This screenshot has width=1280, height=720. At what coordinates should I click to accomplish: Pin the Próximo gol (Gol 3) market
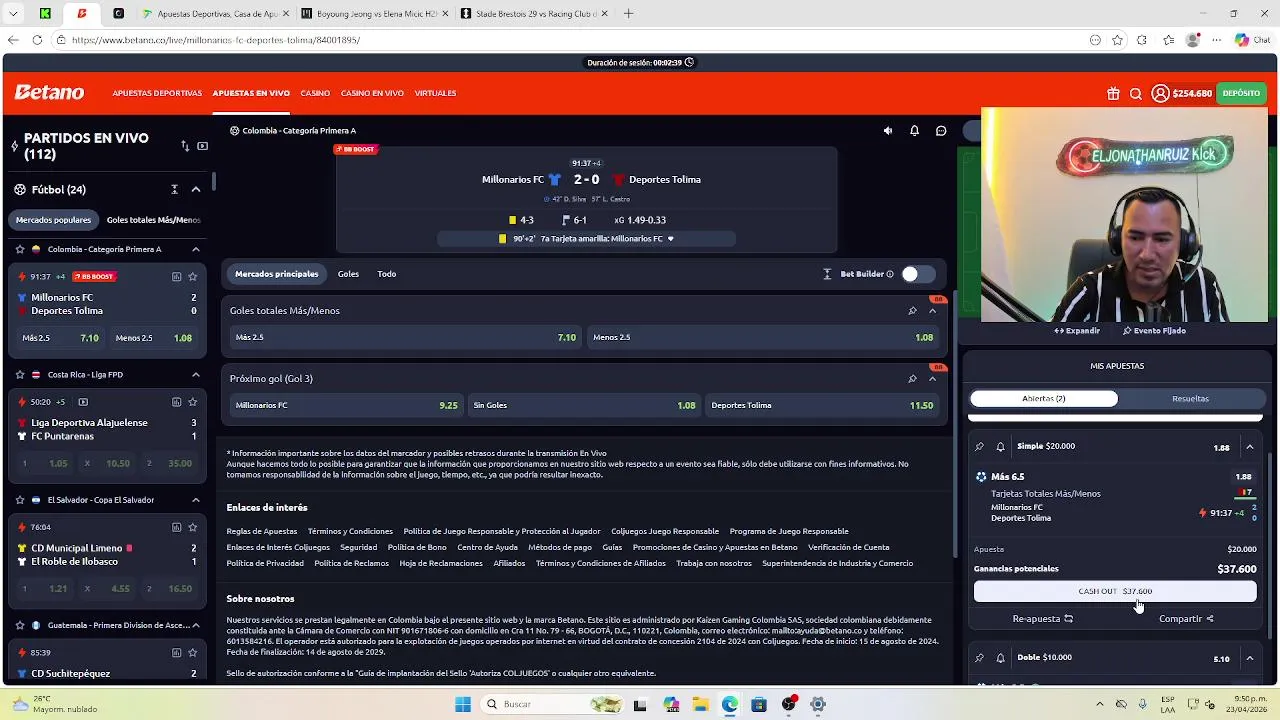coord(912,379)
